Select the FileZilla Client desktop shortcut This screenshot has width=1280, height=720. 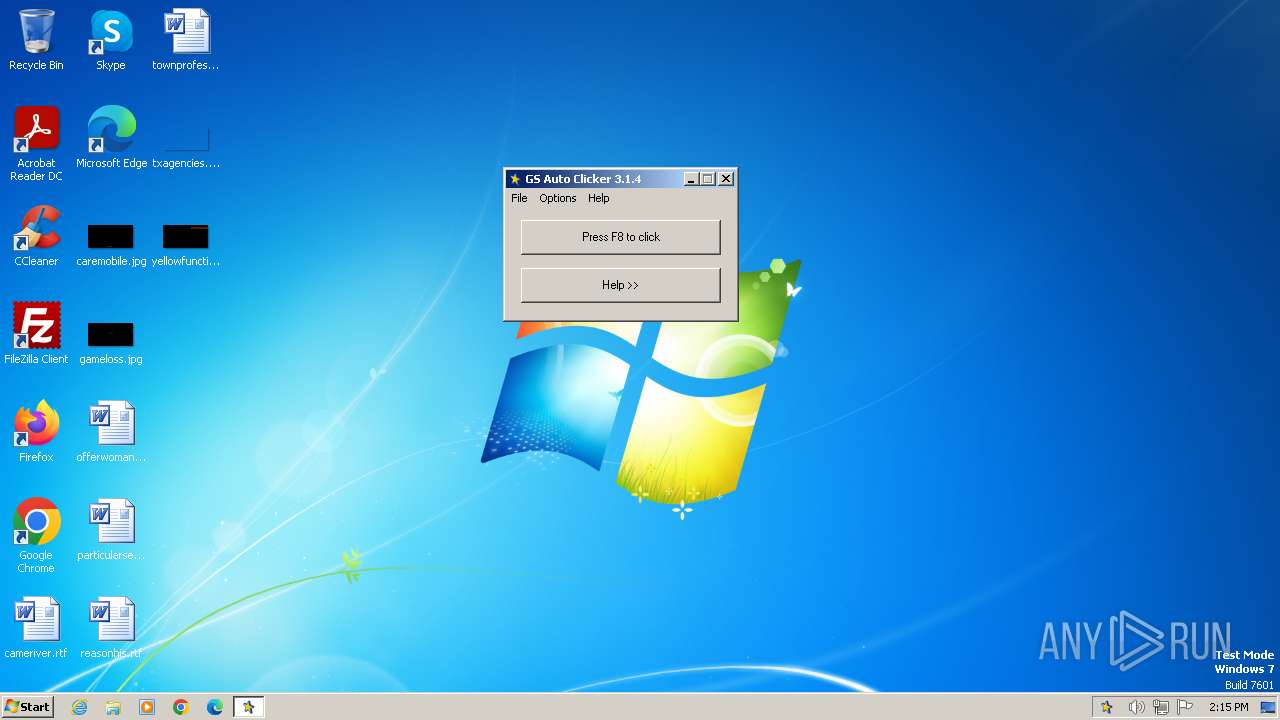coord(36,333)
